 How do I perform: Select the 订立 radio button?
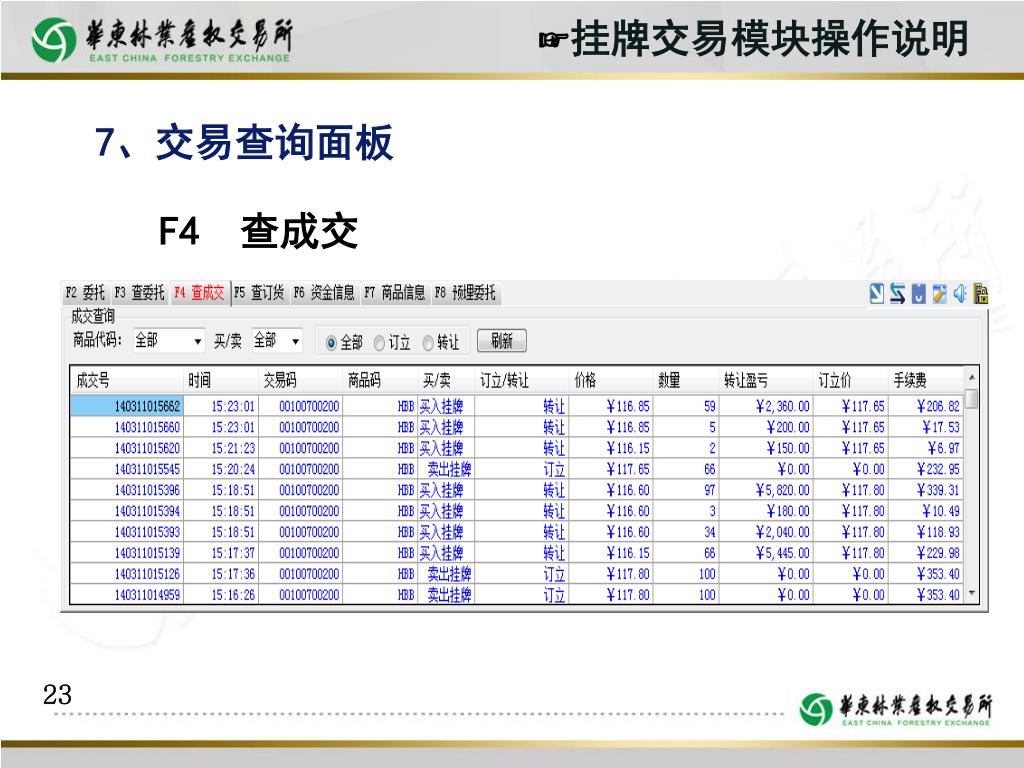pos(380,342)
